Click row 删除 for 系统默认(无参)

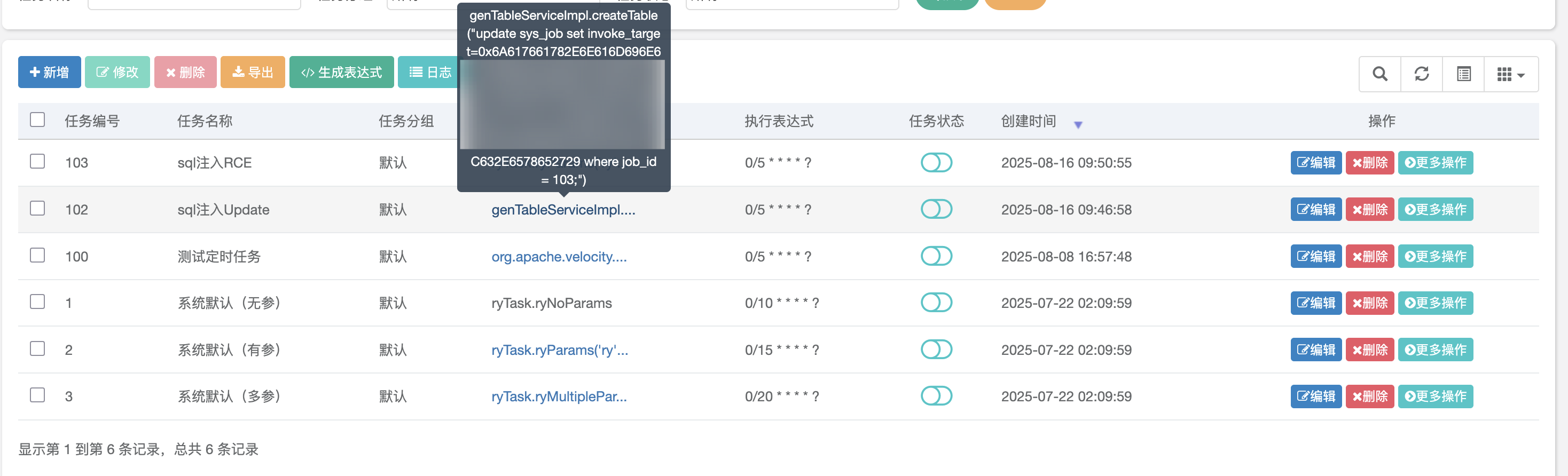(1369, 303)
